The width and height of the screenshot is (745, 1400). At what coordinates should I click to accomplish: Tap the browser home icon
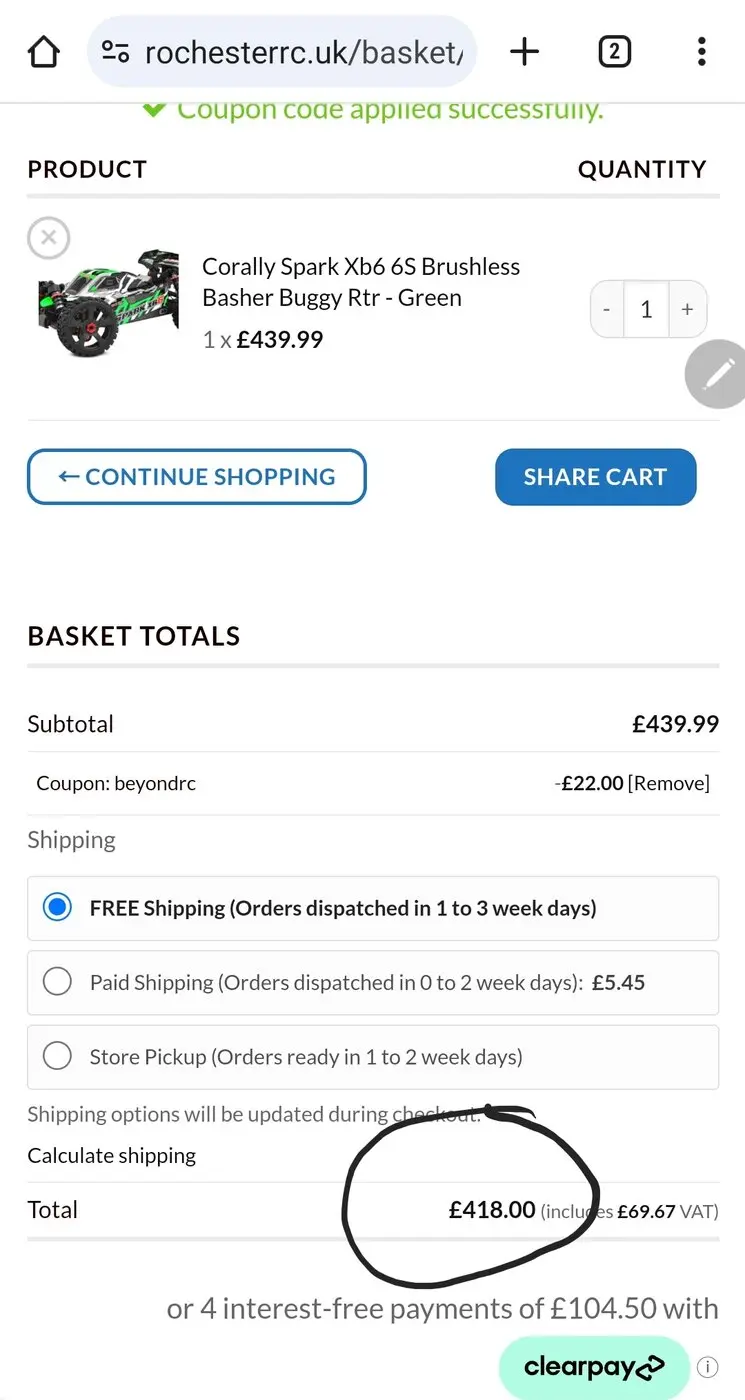43,52
